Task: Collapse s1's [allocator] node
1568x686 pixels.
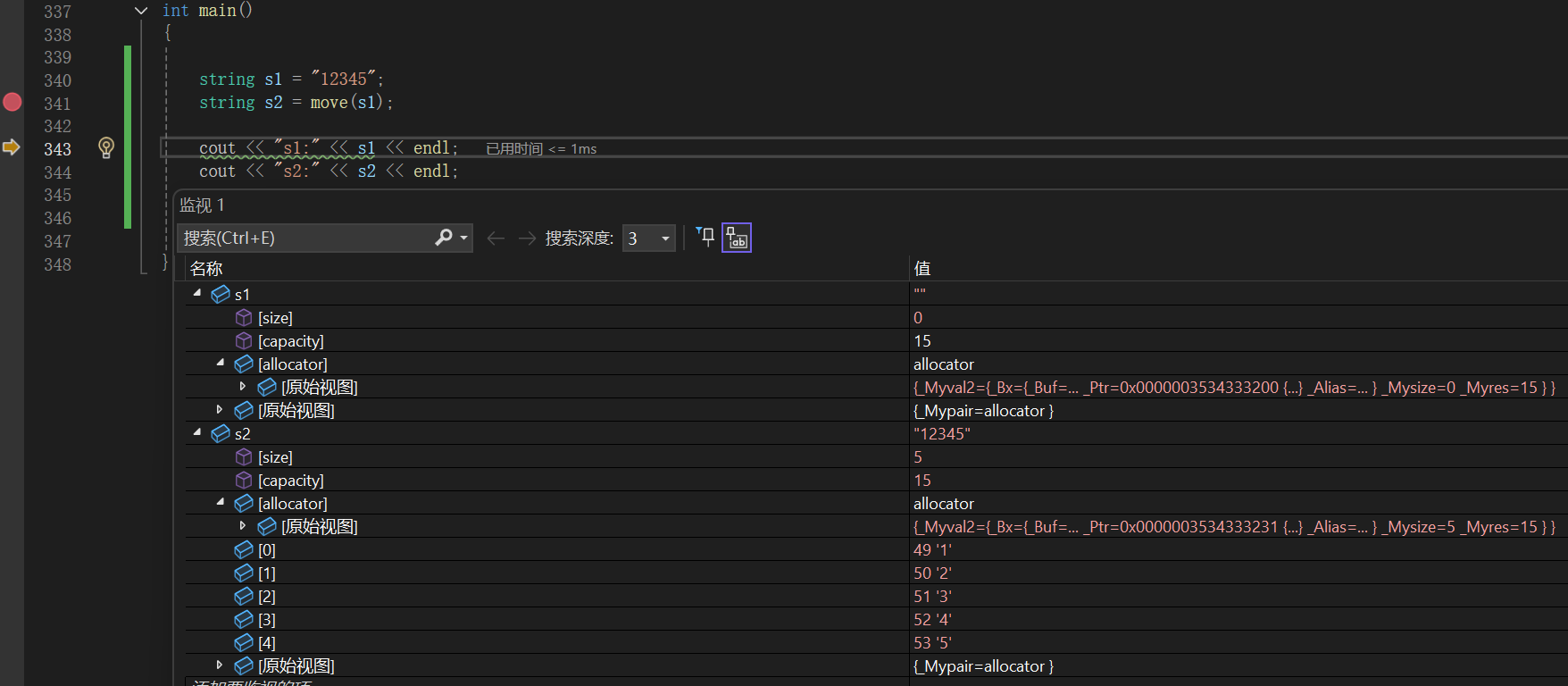Action: 221,363
